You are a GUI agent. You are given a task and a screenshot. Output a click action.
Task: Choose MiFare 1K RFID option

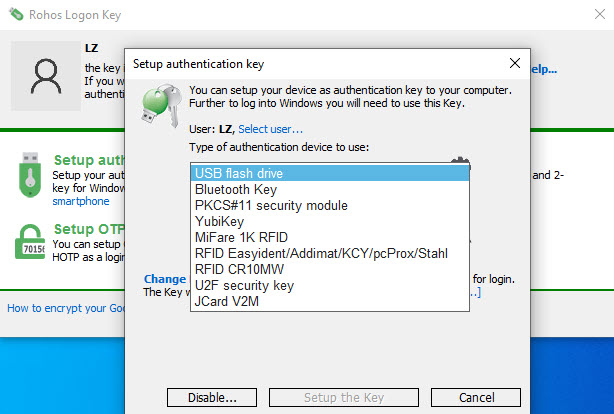[x=330, y=237]
